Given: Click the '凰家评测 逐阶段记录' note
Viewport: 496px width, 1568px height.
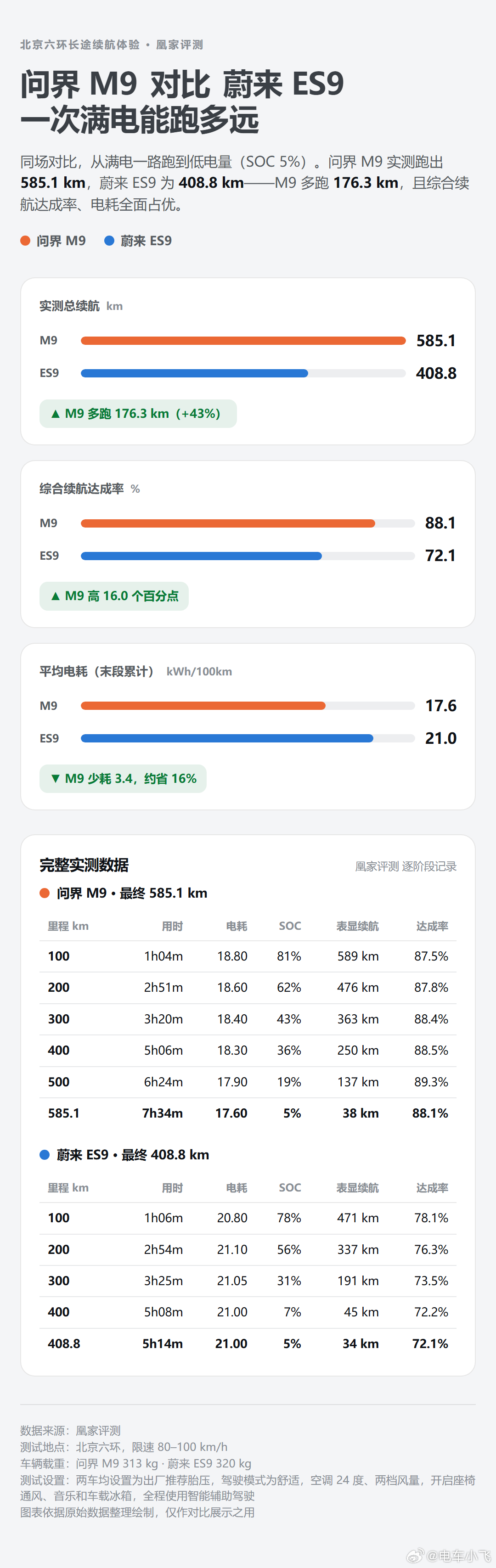Looking at the screenshot, I should click(406, 866).
